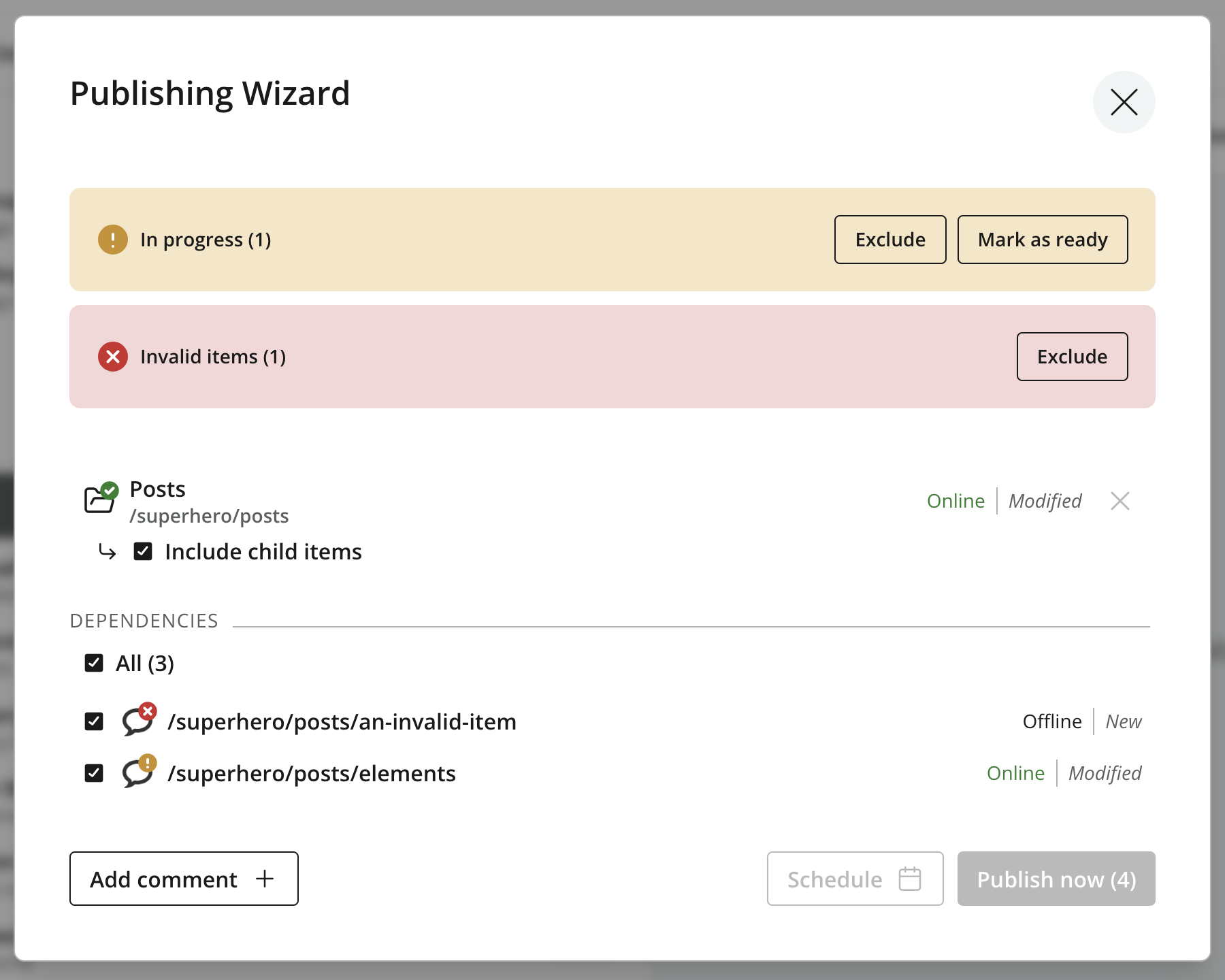The height and width of the screenshot is (980, 1225).
Task: Remove the Posts item from publishing
Action: 1120,501
